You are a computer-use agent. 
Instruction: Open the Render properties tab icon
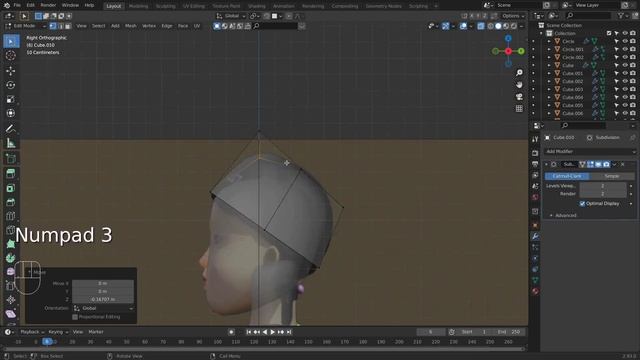point(535,153)
